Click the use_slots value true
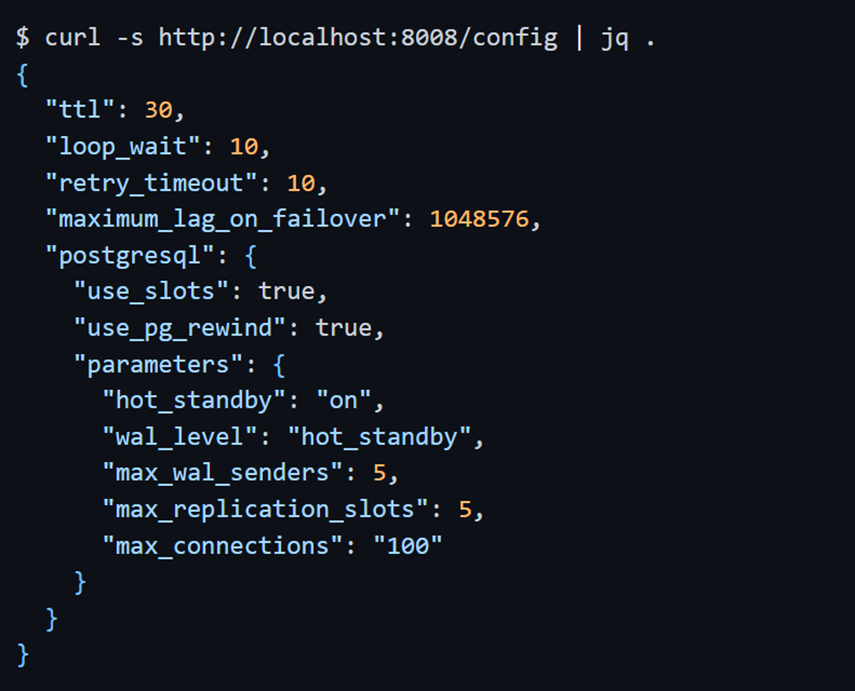Screen dimensions: 855x691 pos(287,291)
